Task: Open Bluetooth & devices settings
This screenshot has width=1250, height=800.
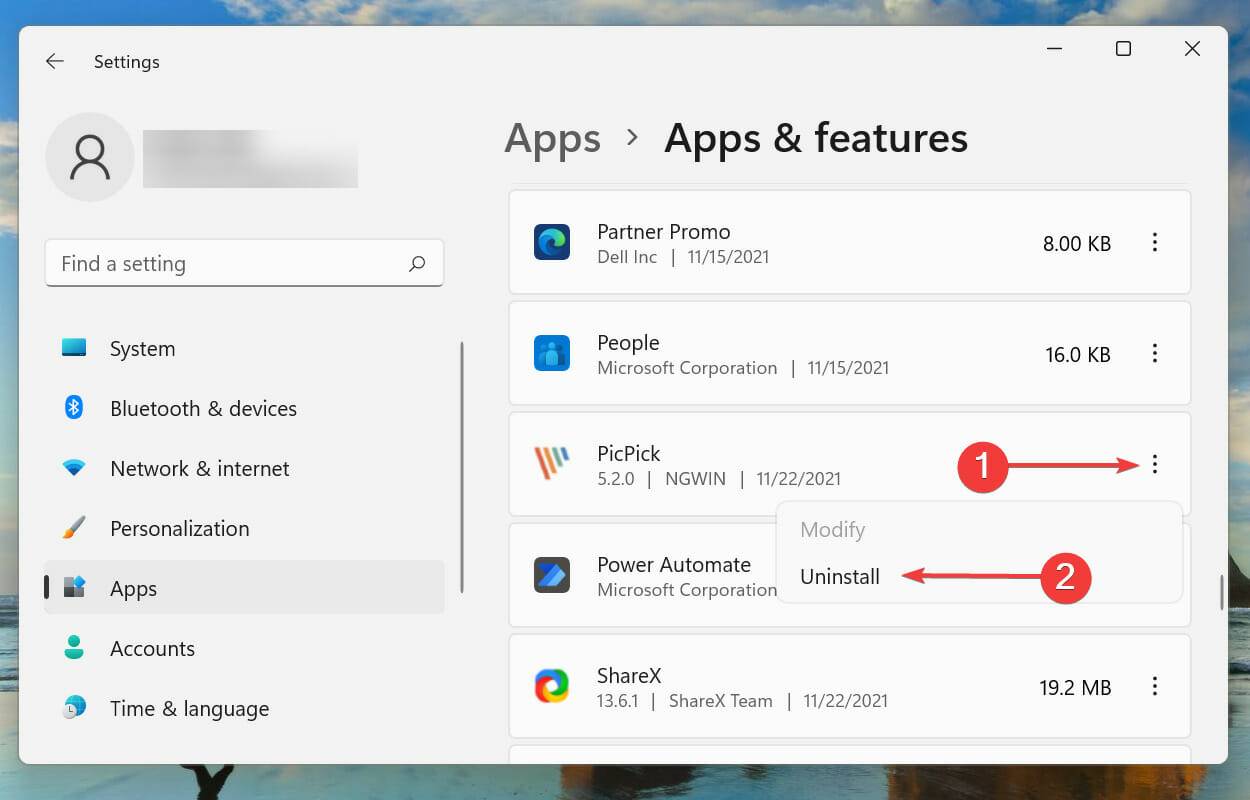Action: tap(244, 409)
